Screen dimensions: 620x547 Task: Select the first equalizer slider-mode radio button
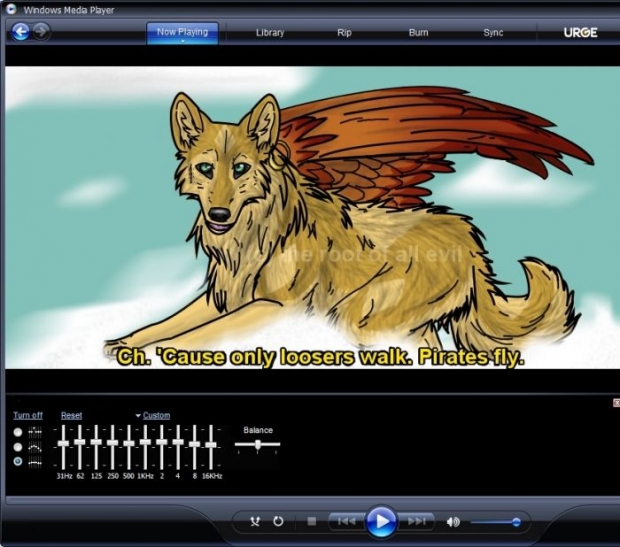pyautogui.click(x=19, y=432)
